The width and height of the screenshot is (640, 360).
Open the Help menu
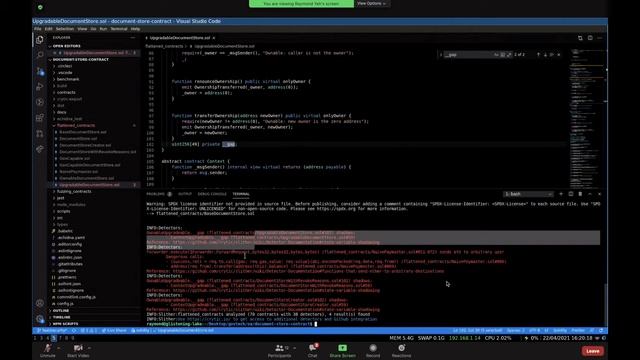pos(136,29)
